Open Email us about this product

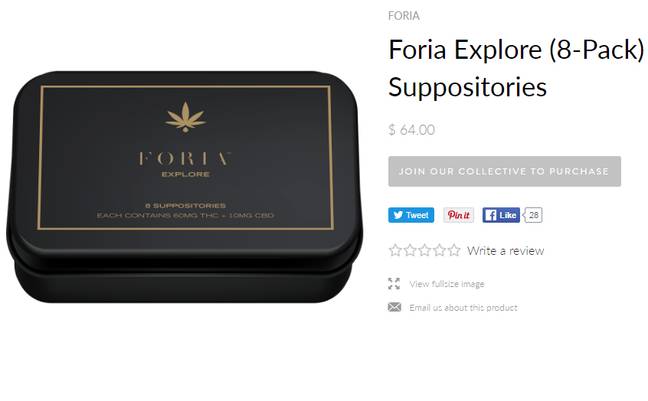(463, 308)
